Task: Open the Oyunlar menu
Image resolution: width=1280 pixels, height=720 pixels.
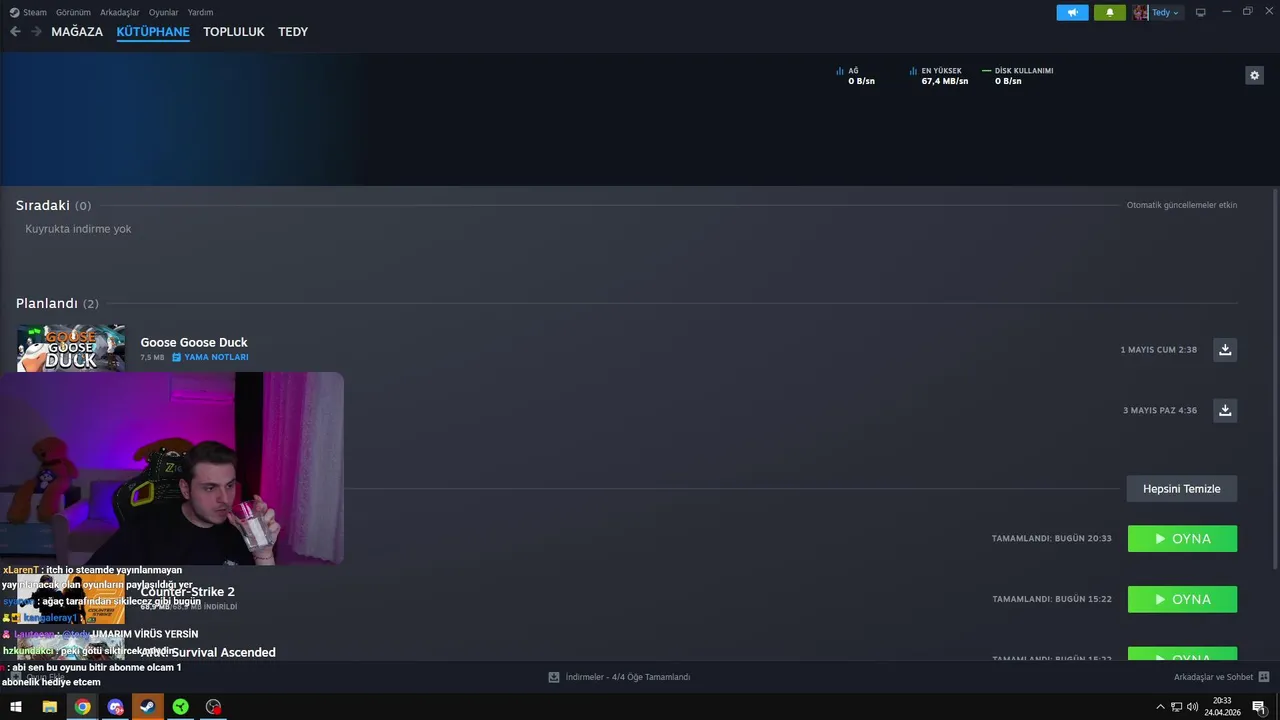Action: coord(164,12)
